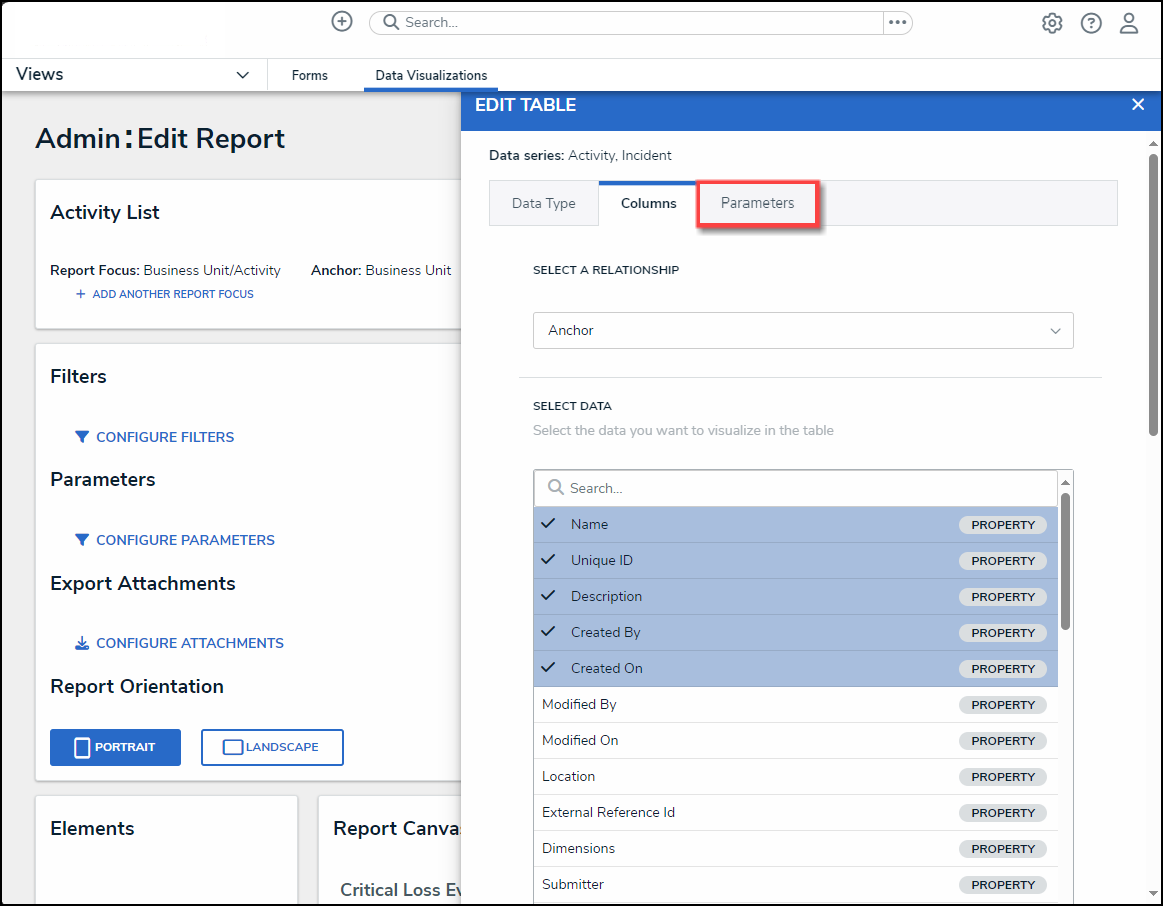Open the settings gear icon
The height and width of the screenshot is (906, 1163).
[1052, 23]
